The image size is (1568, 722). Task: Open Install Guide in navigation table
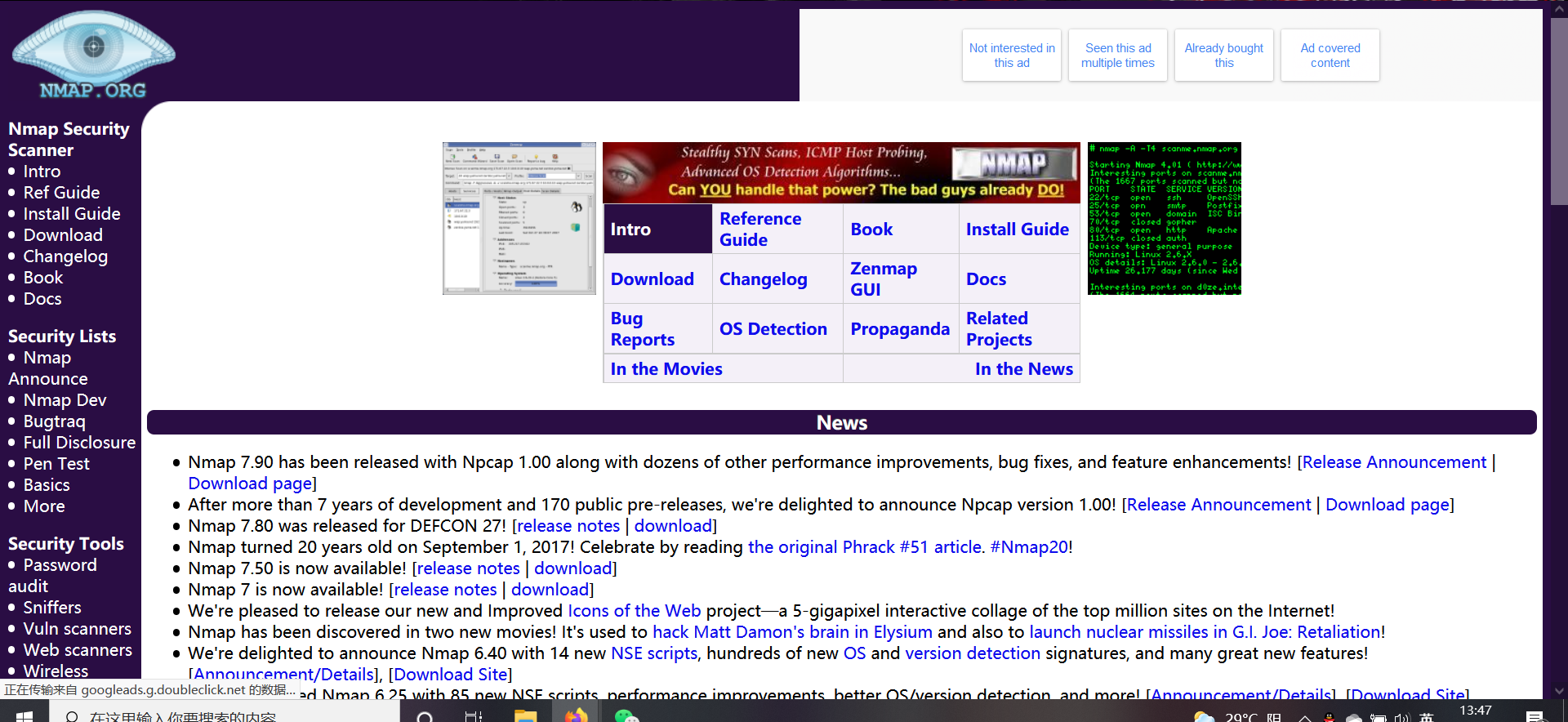click(1018, 230)
